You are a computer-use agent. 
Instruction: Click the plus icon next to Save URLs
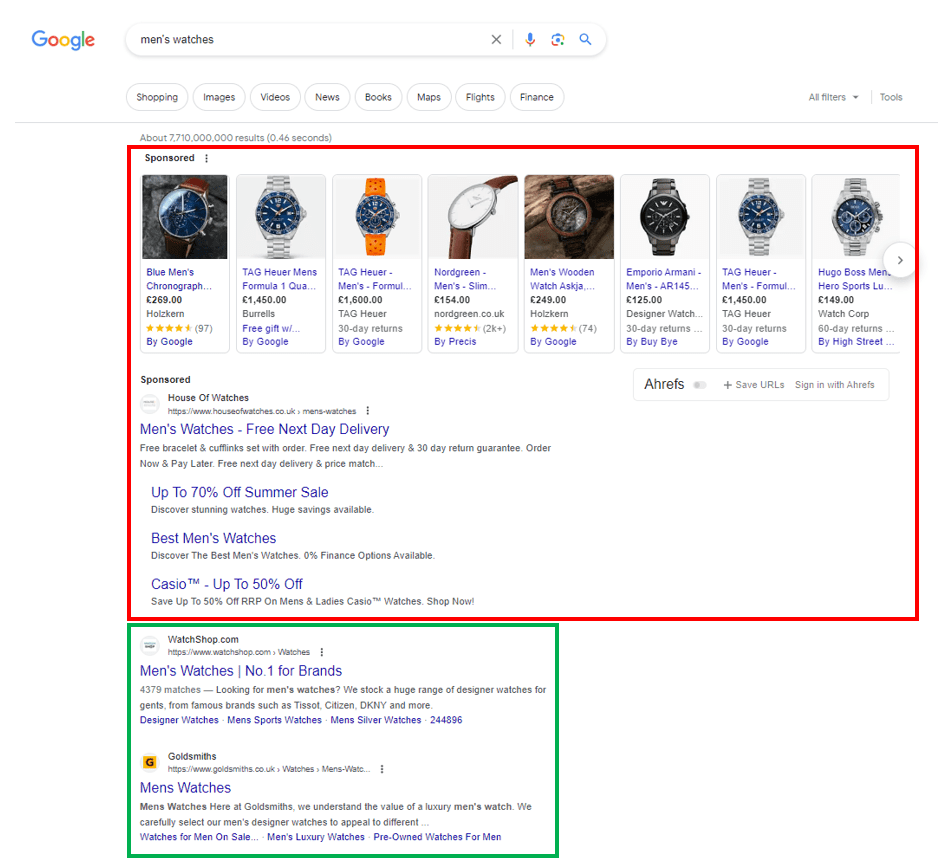tap(727, 385)
